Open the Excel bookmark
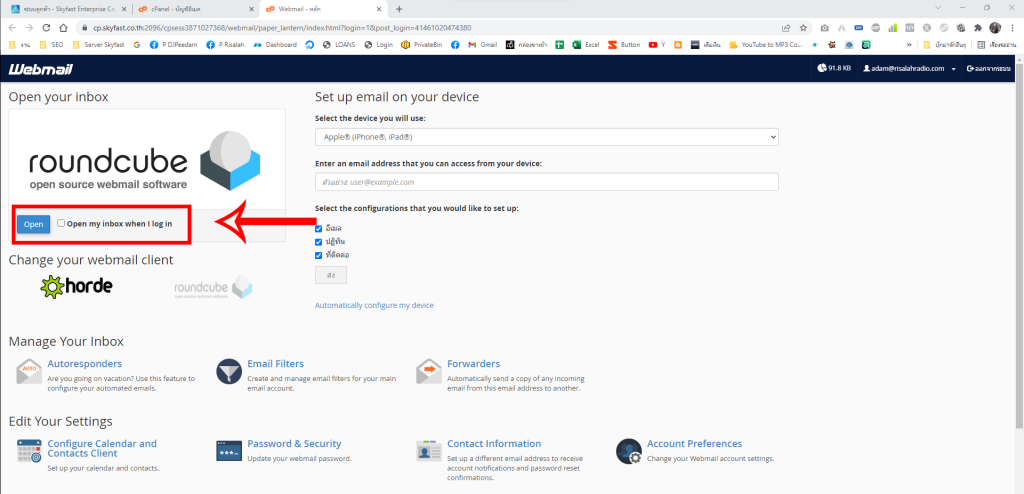Viewport: 1024px width, 494px height. pyautogui.click(x=586, y=45)
